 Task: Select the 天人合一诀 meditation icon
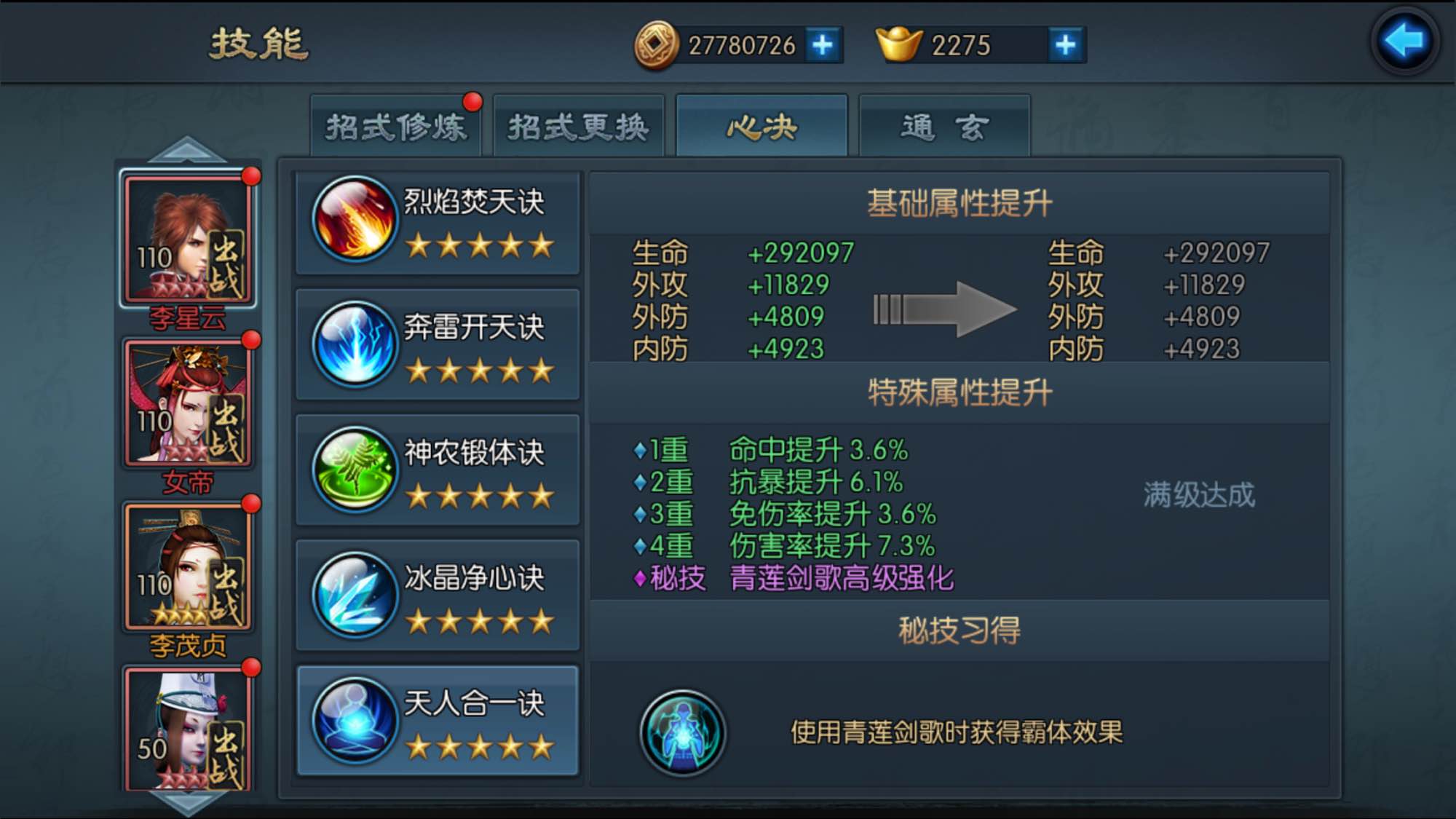click(x=355, y=720)
